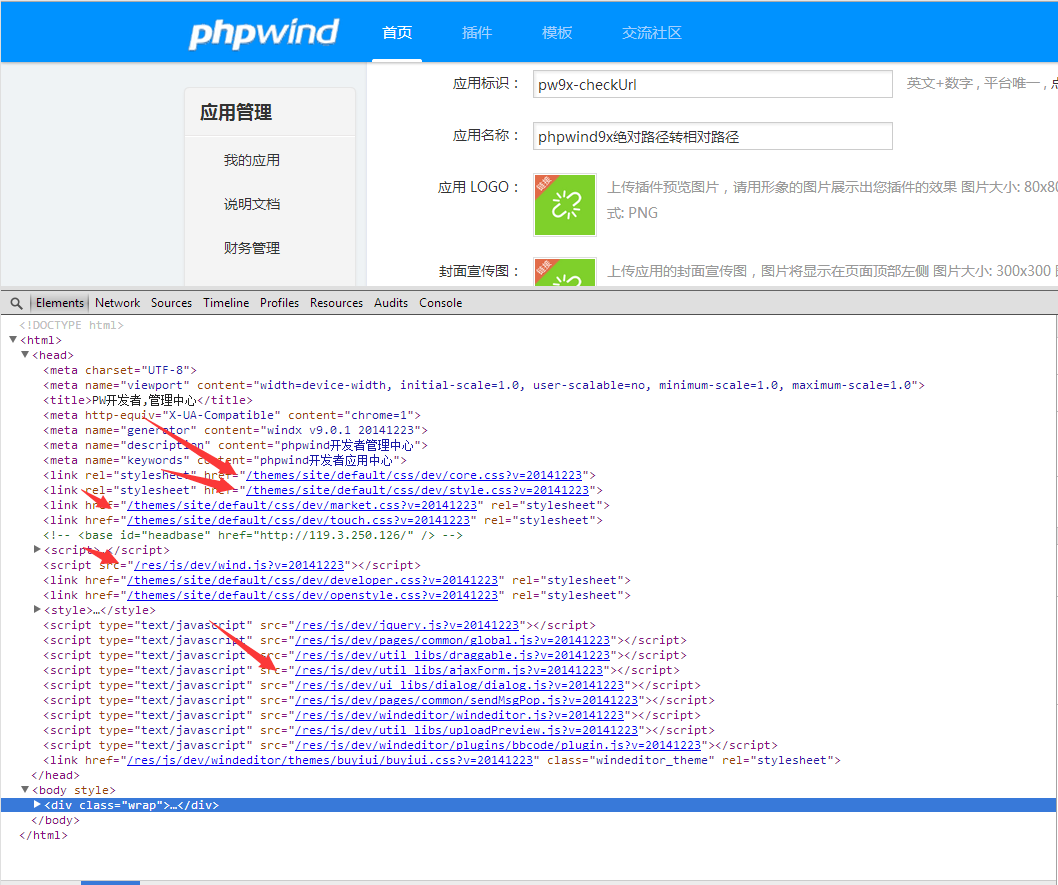Select the DOCTYPE html line
Image resolution: width=1058 pixels, height=885 pixels.
(x=72, y=324)
